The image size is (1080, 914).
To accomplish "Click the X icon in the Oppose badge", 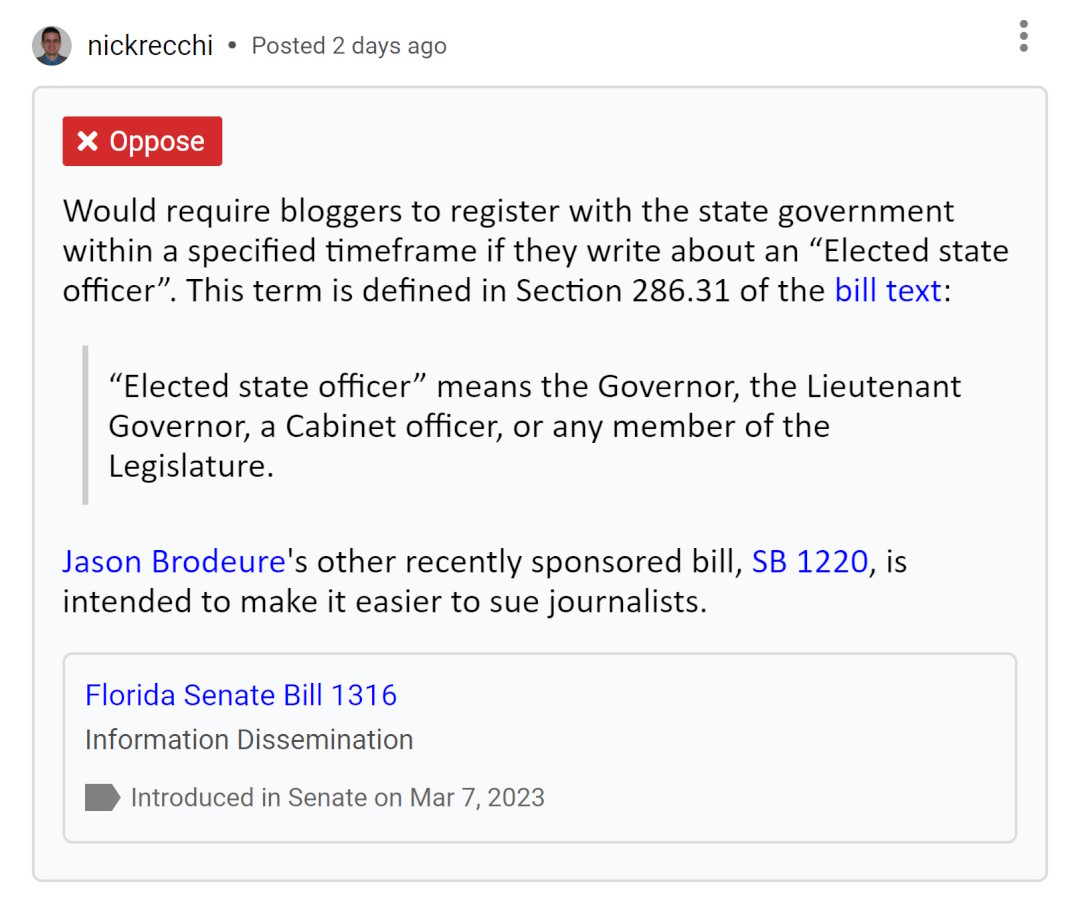I will pyautogui.click(x=88, y=142).
